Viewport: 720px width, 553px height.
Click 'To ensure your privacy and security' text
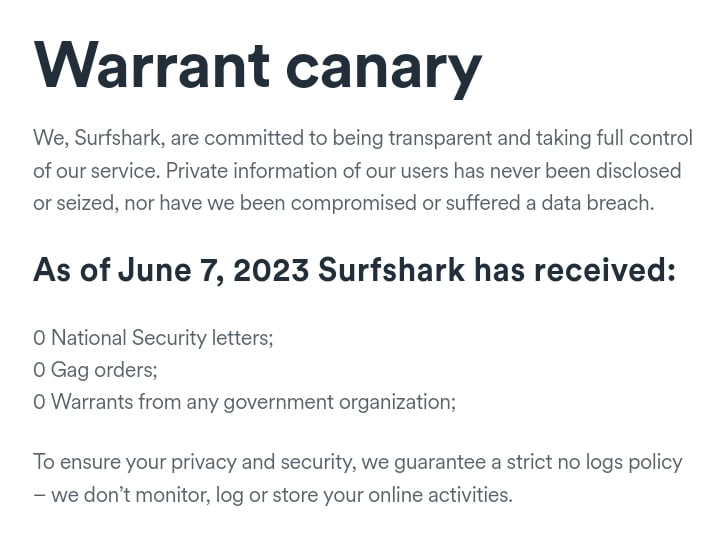coord(195,463)
